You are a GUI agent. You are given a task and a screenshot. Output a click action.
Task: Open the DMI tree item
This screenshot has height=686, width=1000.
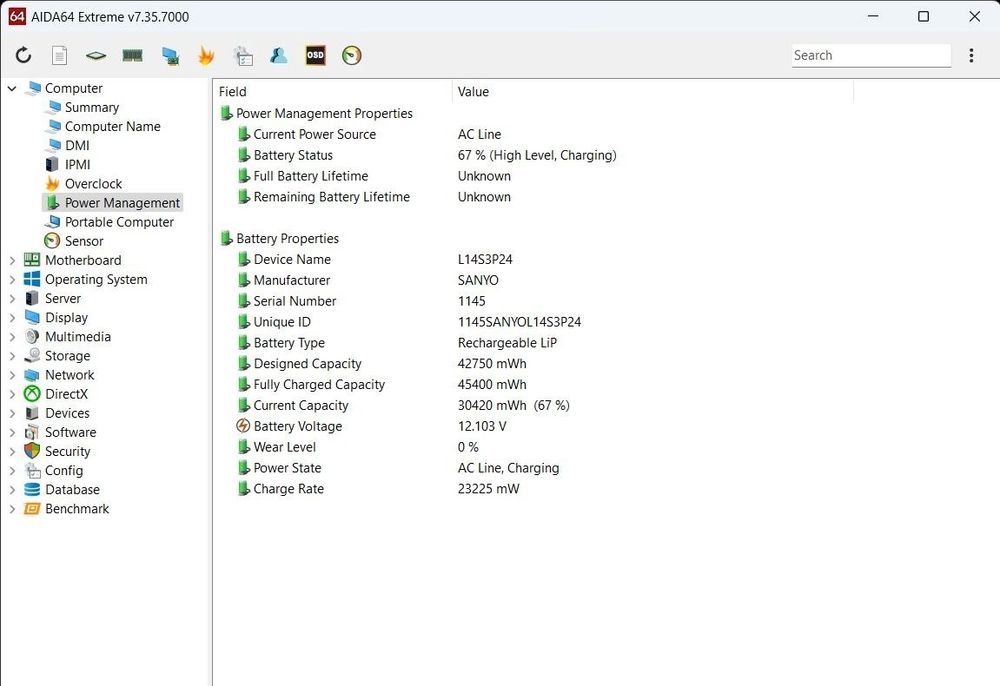[x=77, y=145]
